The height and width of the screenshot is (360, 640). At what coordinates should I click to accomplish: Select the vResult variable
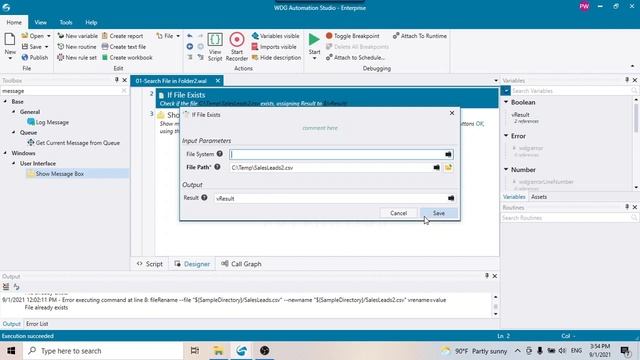pos(520,115)
